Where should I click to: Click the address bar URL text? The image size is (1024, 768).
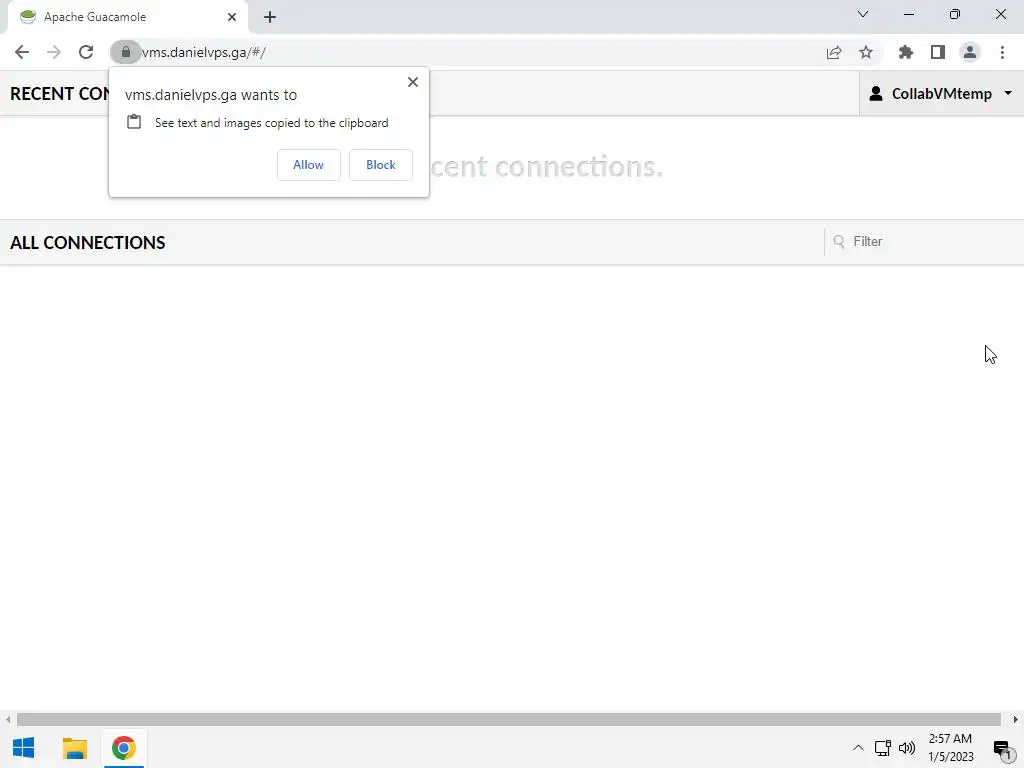coord(204,52)
